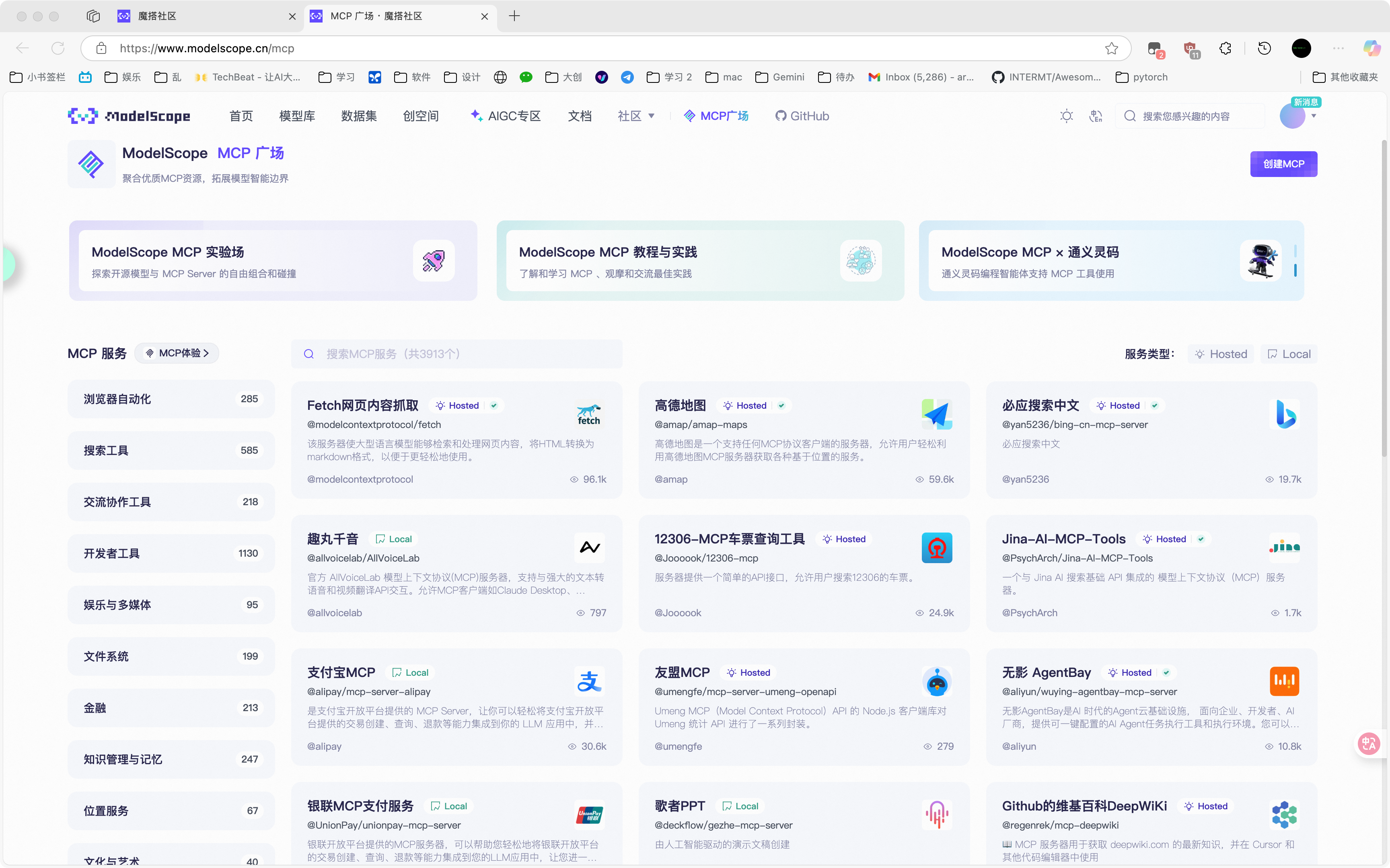Screen dimensions: 1390x868
Task: Open the browser extensions puzzle icon
Action: pyautogui.click(x=1225, y=48)
